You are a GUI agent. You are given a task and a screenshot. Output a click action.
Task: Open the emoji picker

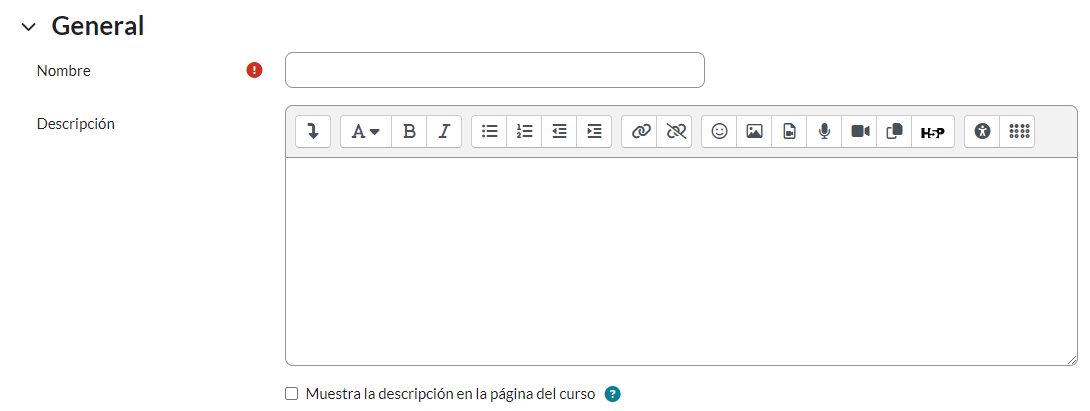tap(719, 131)
